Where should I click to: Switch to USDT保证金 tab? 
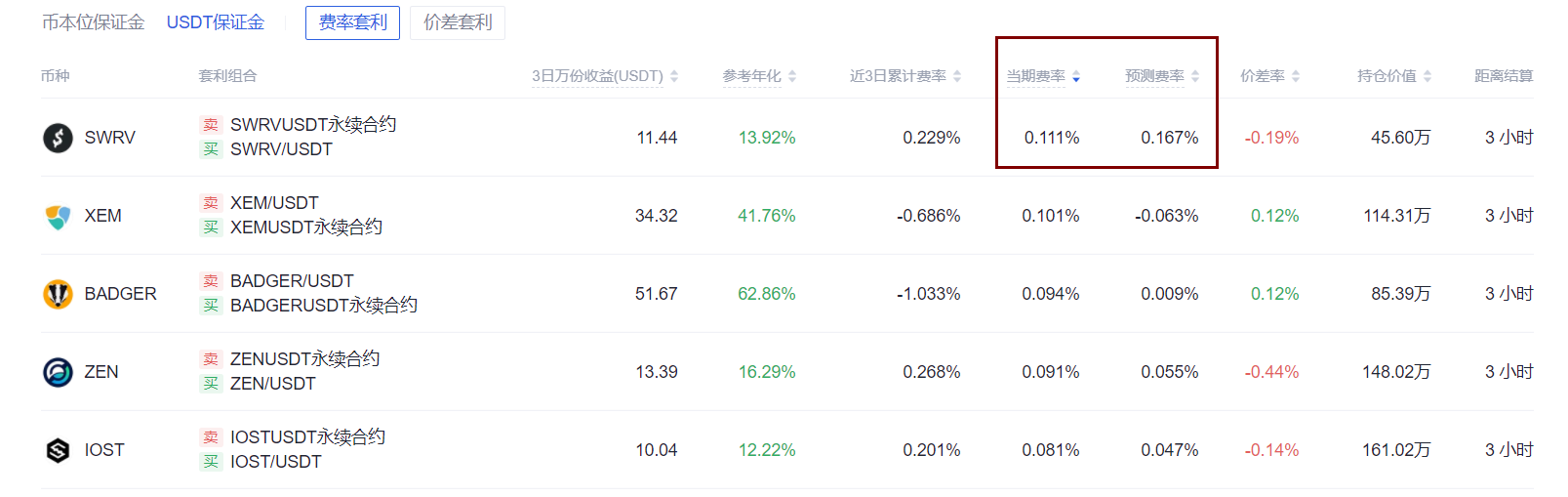pos(216,22)
